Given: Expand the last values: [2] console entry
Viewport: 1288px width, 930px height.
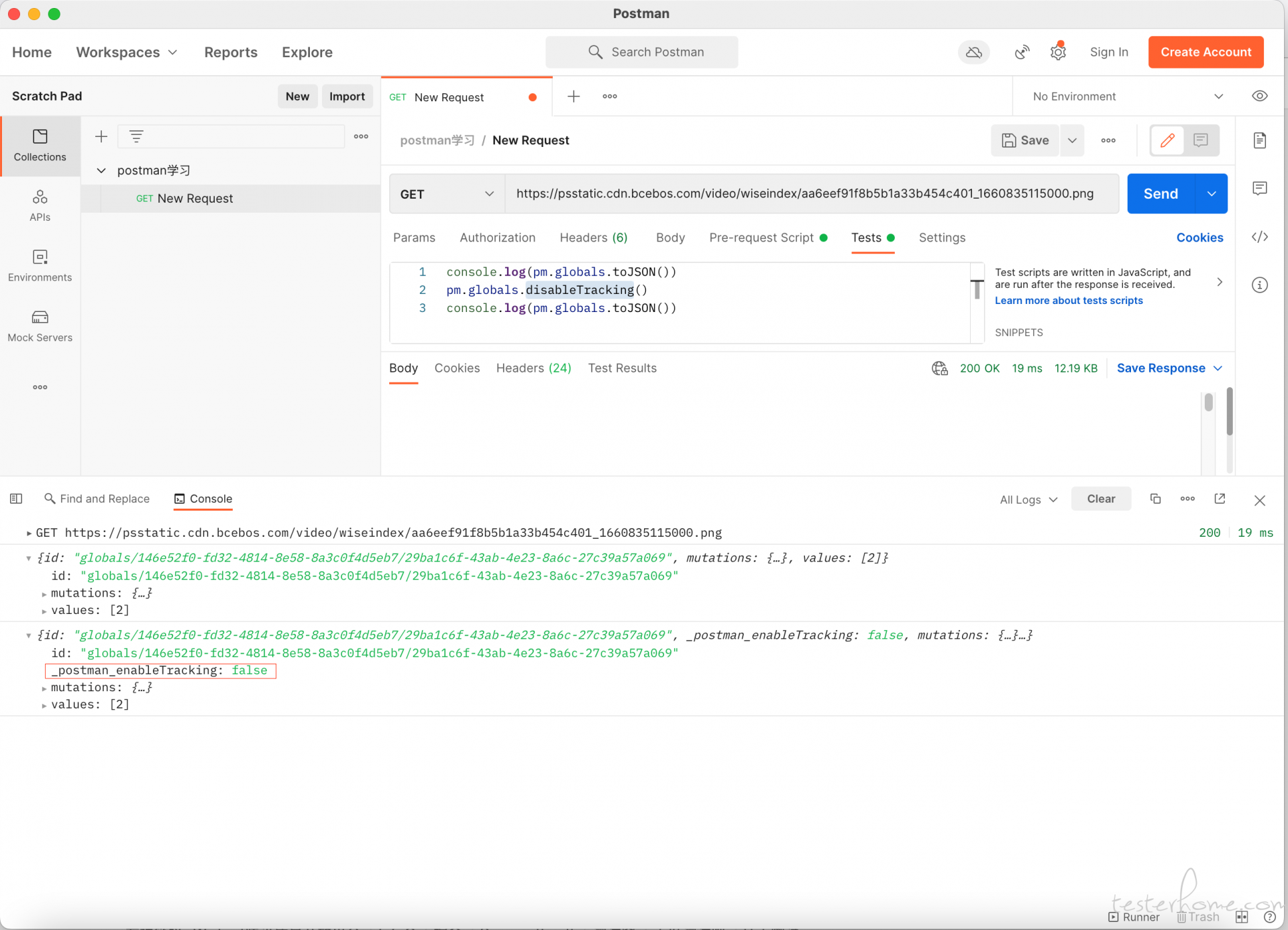Looking at the screenshot, I should (x=44, y=705).
